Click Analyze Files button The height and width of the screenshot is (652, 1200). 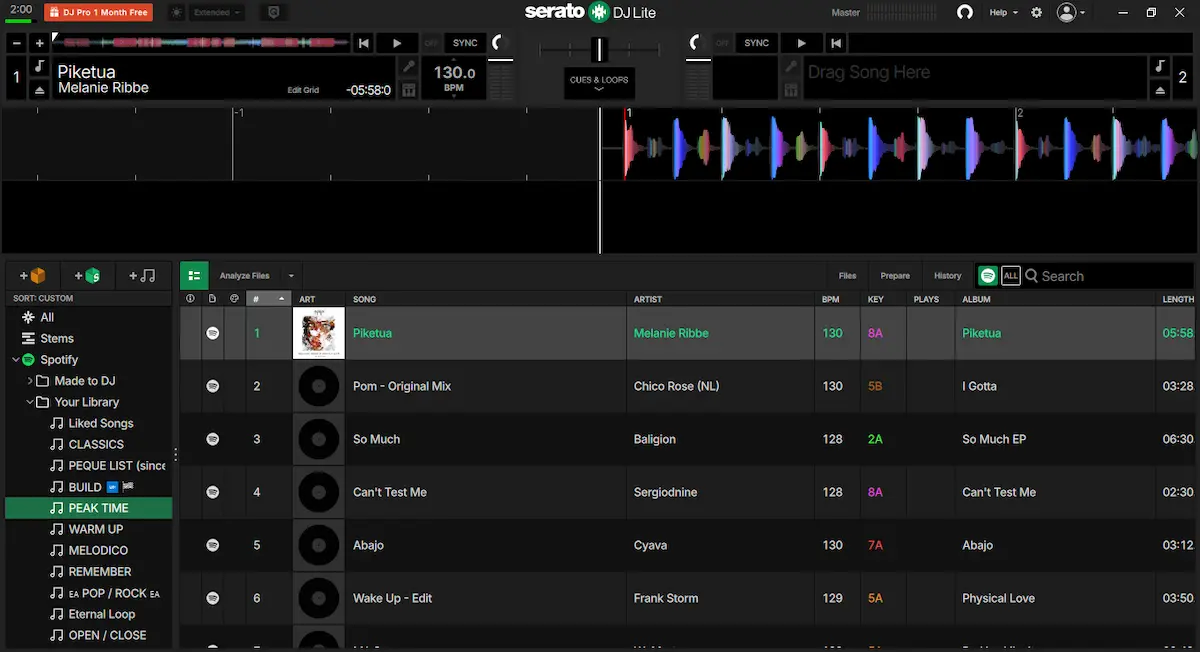point(245,276)
